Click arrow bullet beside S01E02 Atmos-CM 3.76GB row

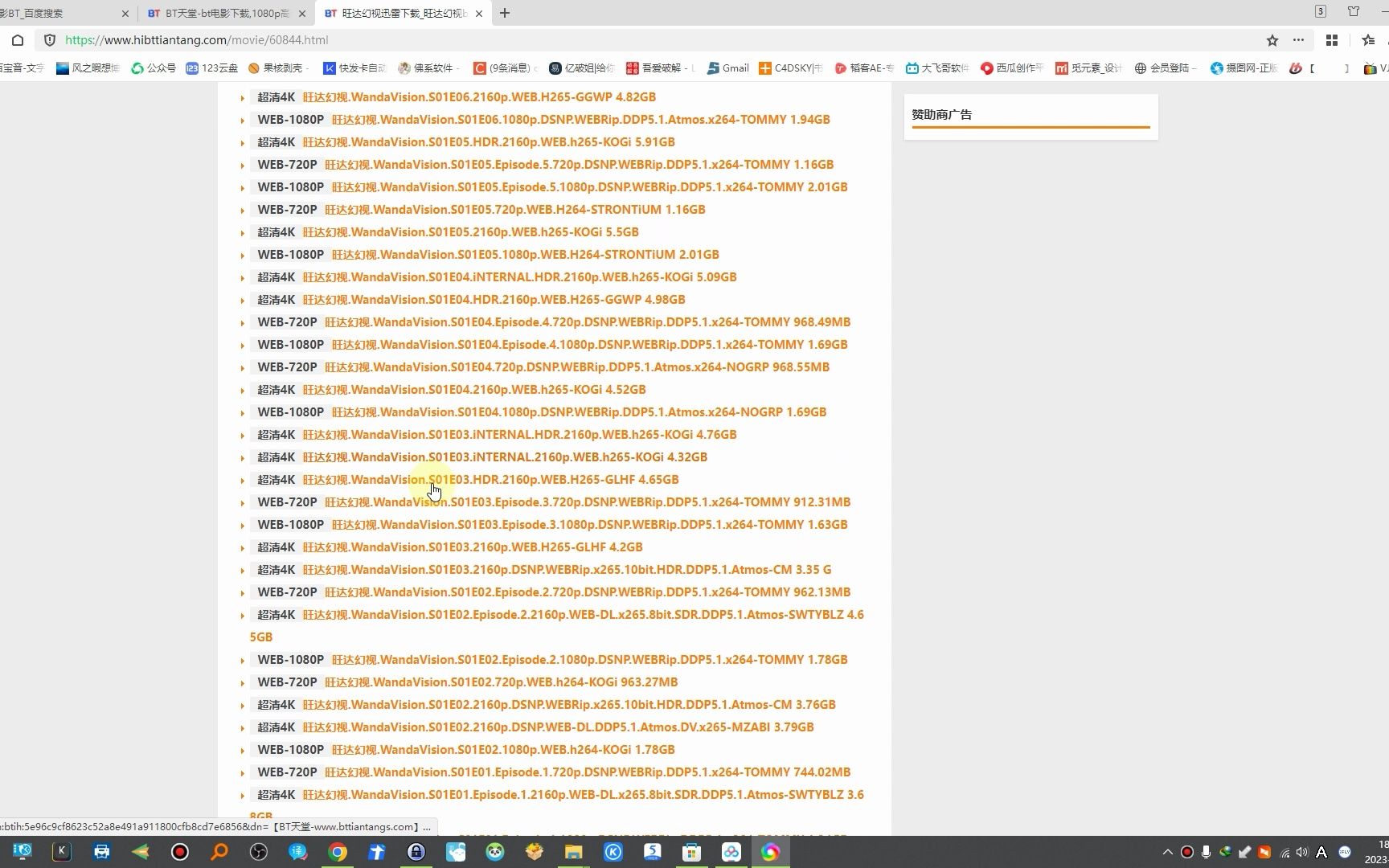243,706
